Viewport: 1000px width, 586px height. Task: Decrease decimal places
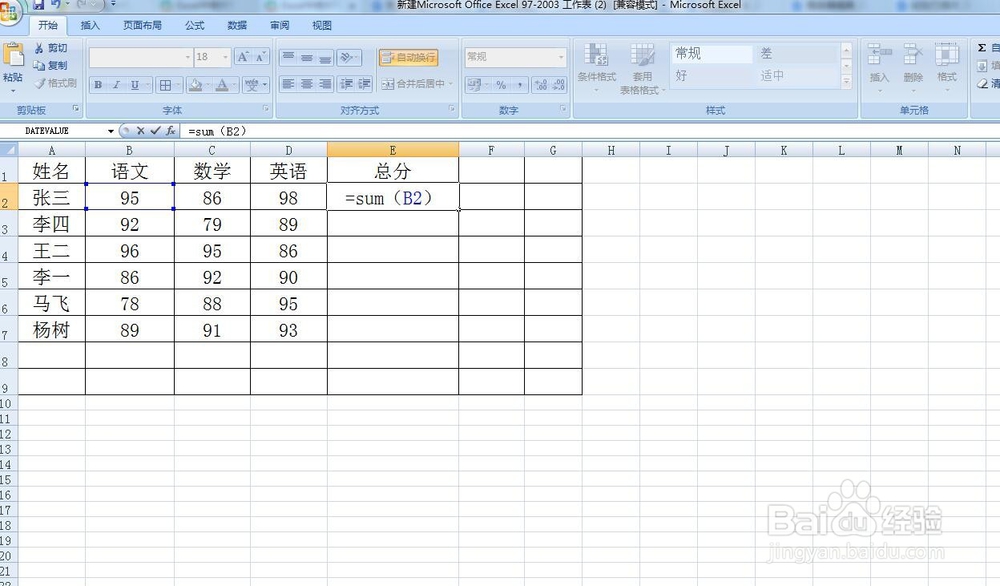click(x=559, y=84)
